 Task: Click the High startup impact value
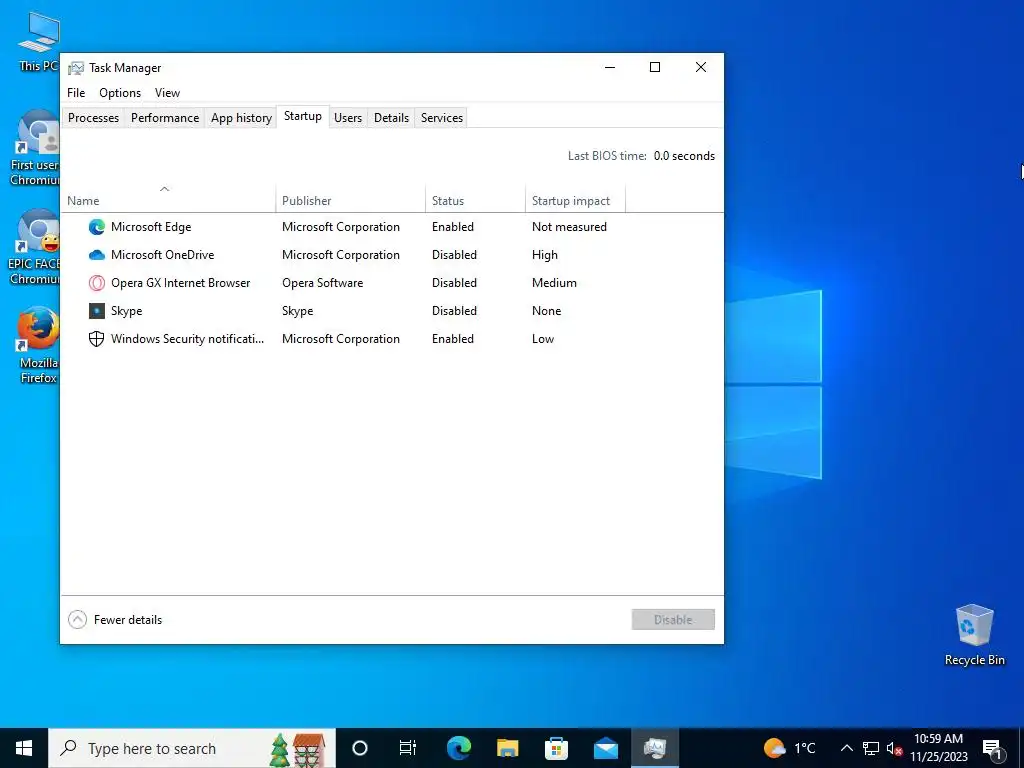coord(545,255)
